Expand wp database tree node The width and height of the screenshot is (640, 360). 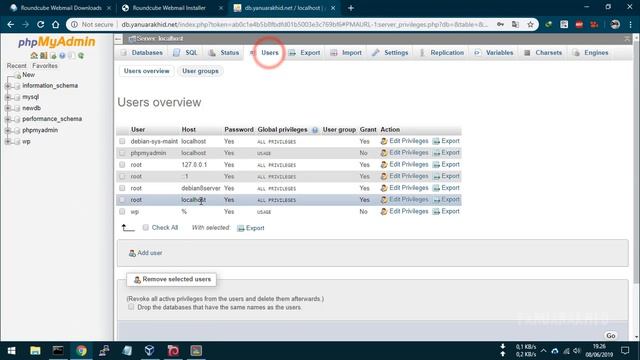[x=8, y=142]
